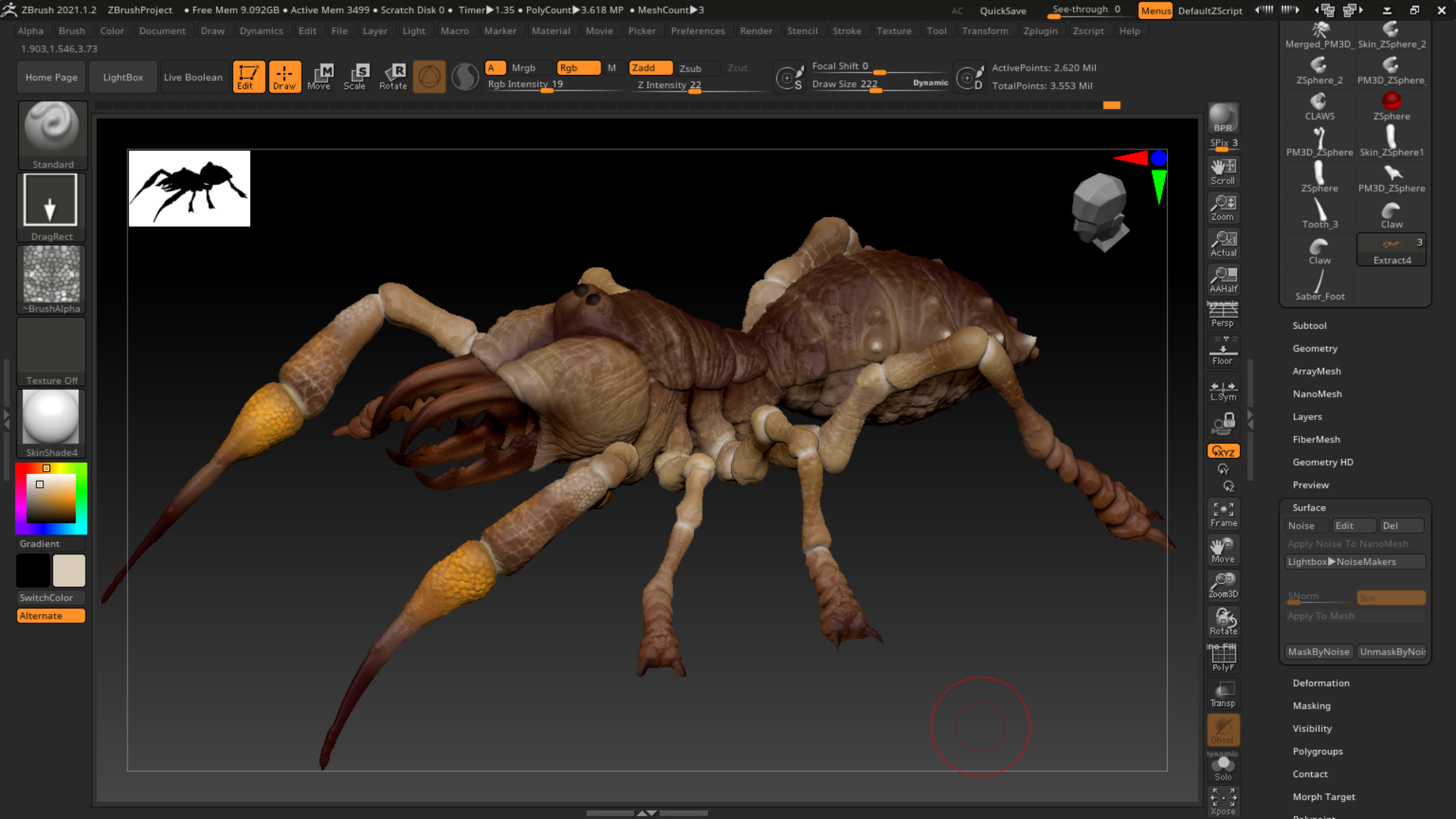Click the BPR render icon
Viewport: 1456px width, 819px height.
click(1222, 119)
